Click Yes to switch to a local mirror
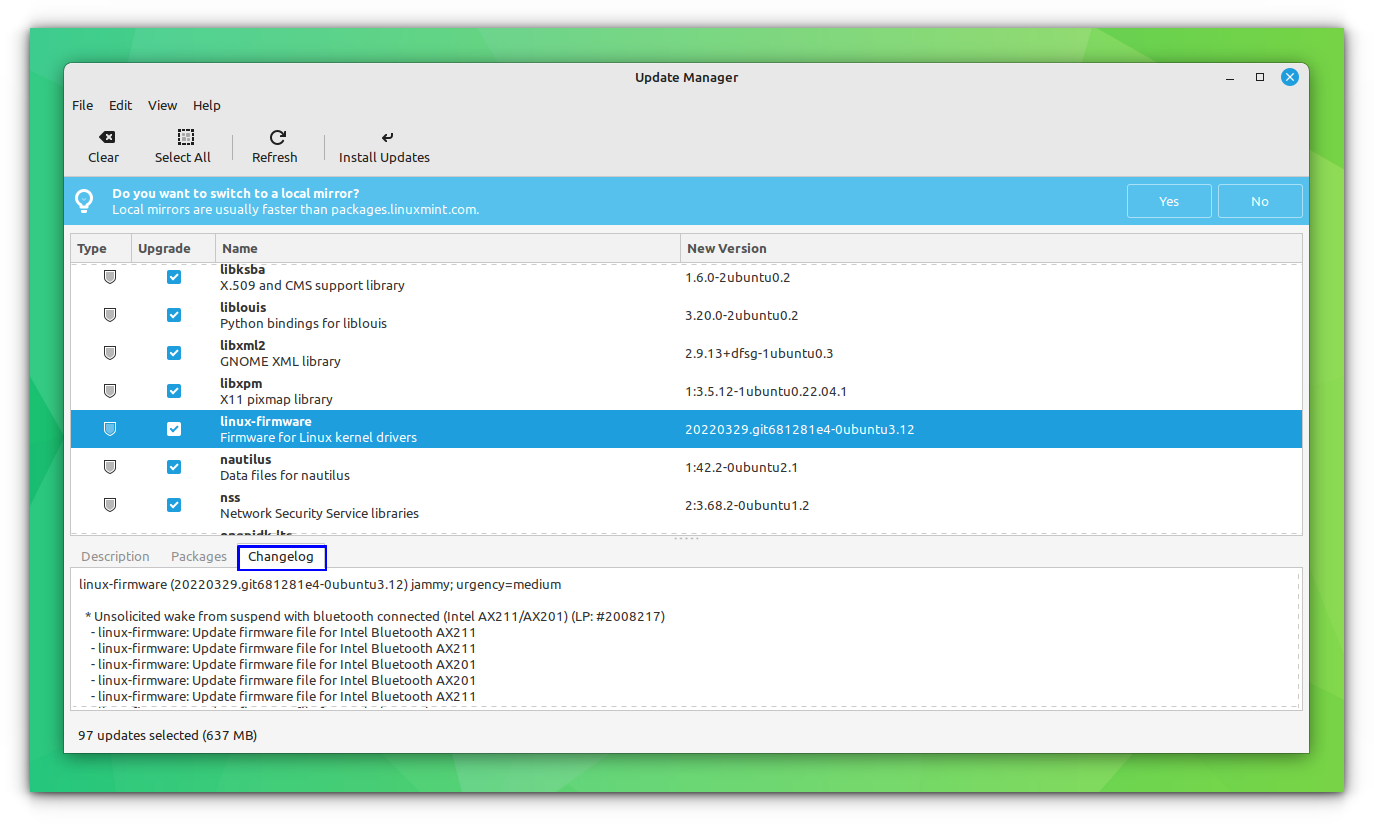 tap(1168, 200)
